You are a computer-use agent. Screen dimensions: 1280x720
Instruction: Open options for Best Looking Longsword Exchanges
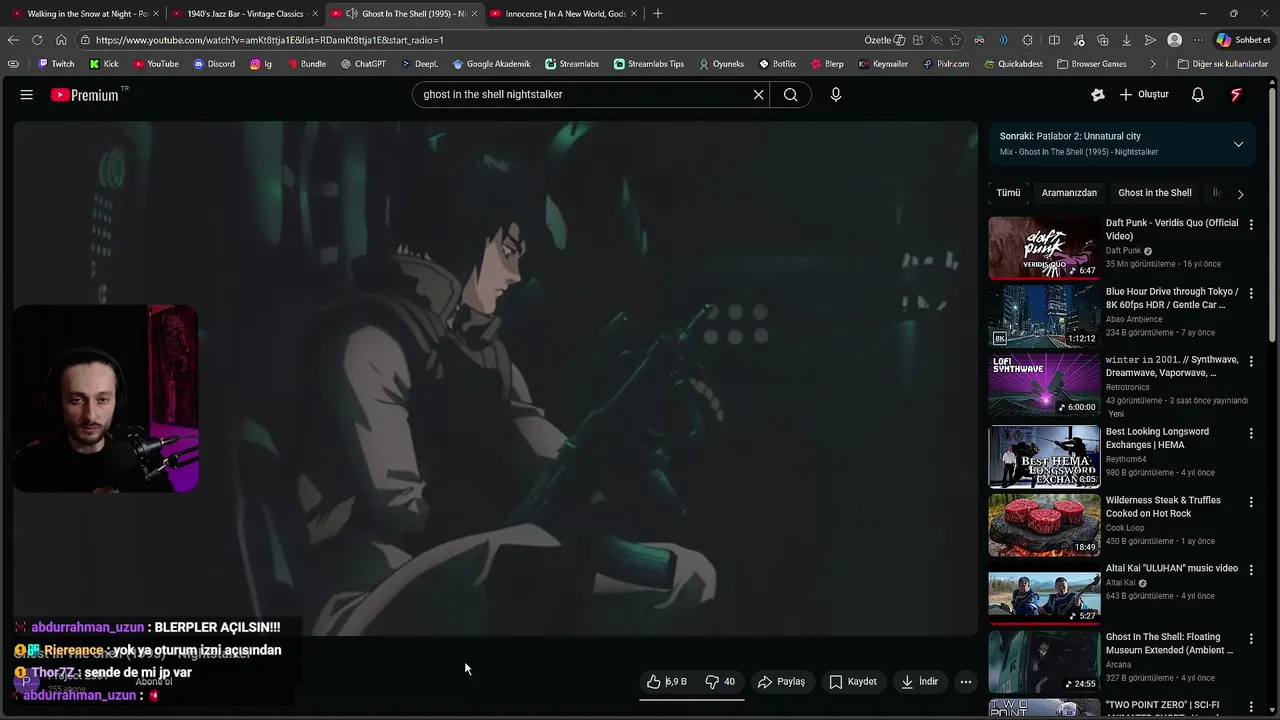pos(1251,433)
